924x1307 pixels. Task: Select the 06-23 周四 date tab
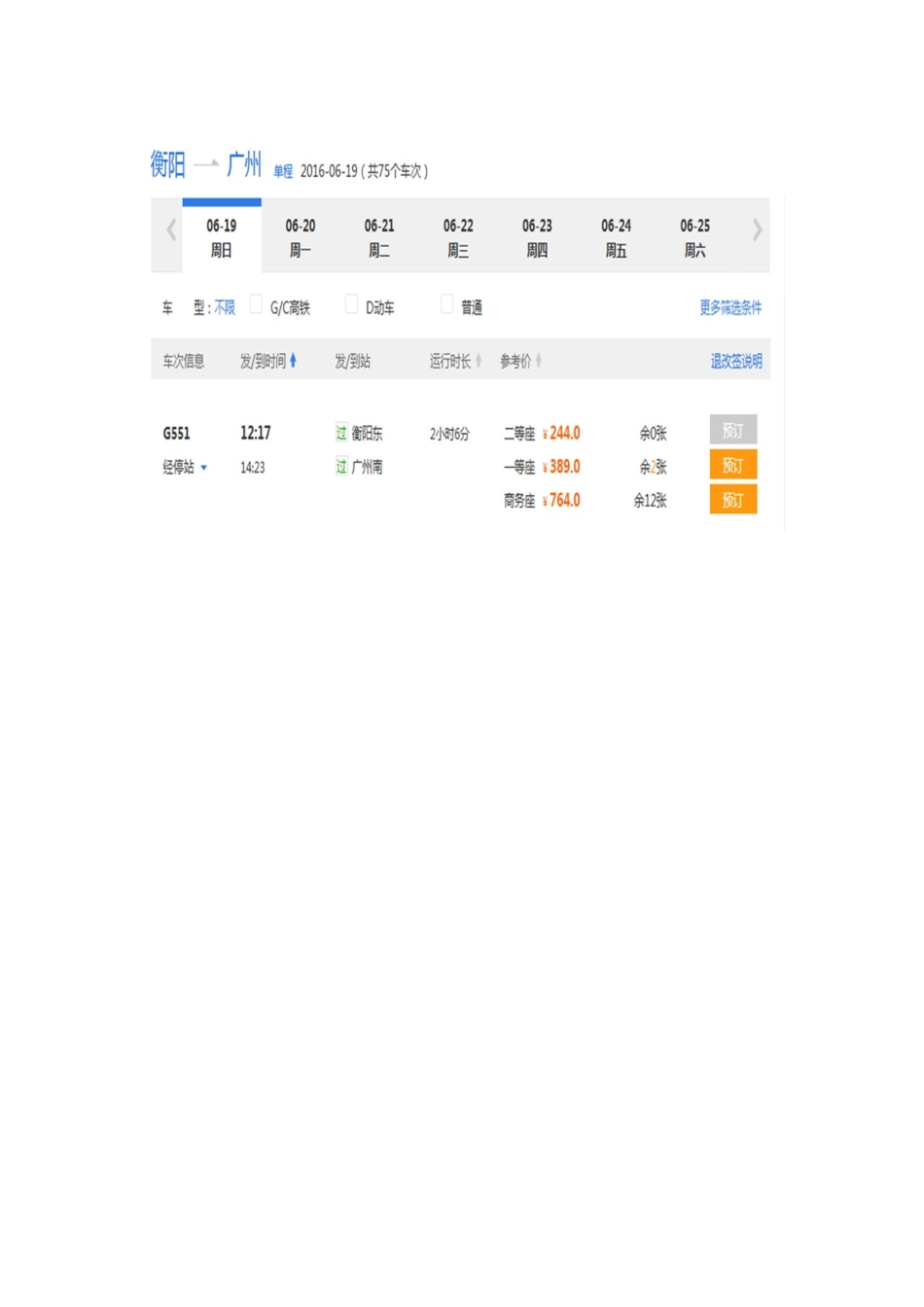[537, 237]
